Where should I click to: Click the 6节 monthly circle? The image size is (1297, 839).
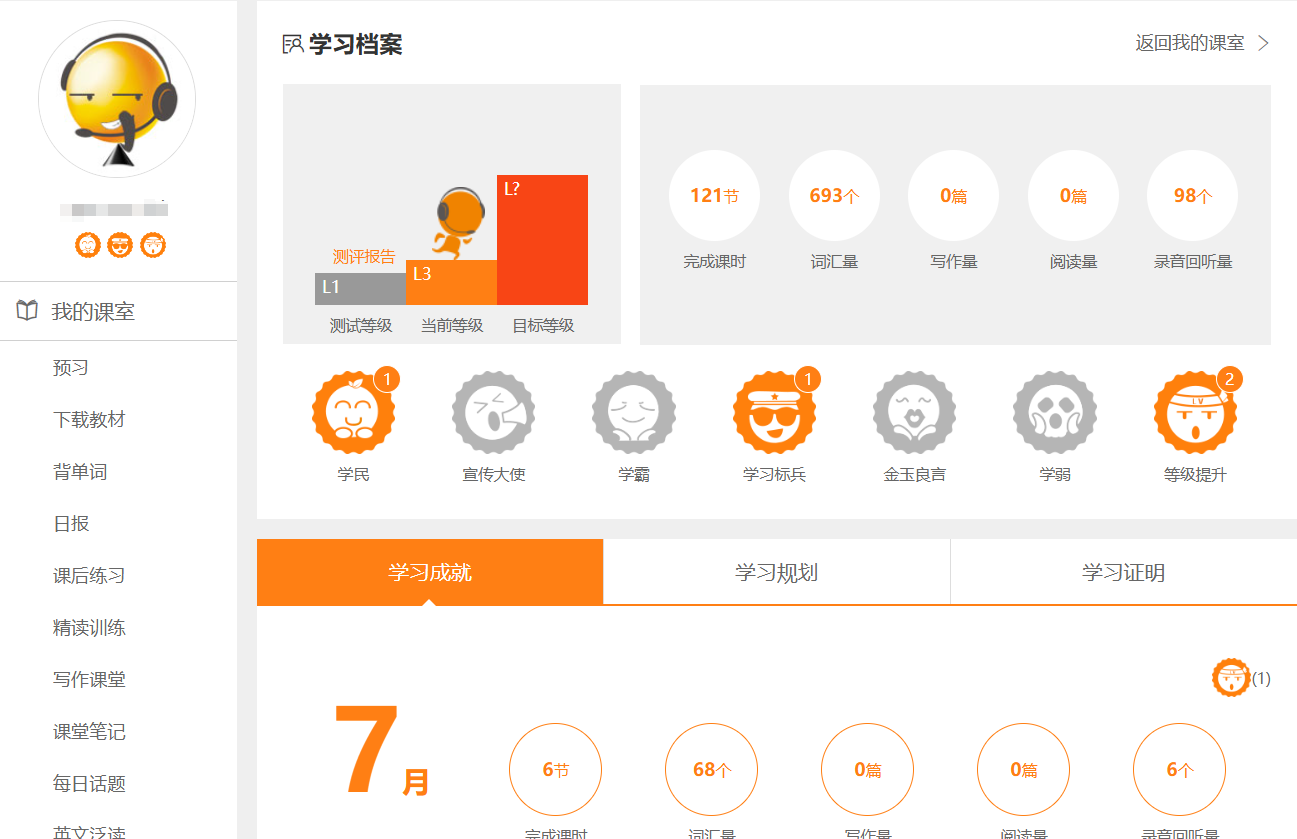(x=555, y=770)
